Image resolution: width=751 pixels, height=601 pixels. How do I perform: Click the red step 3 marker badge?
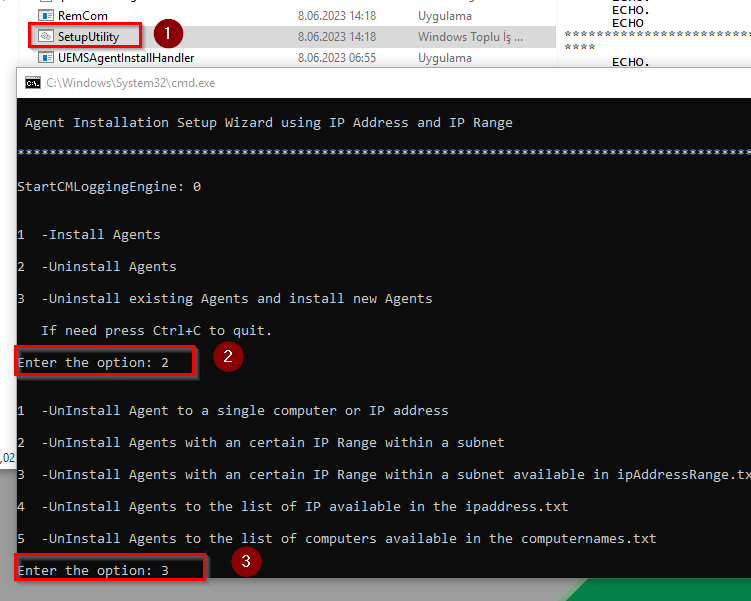point(246,561)
